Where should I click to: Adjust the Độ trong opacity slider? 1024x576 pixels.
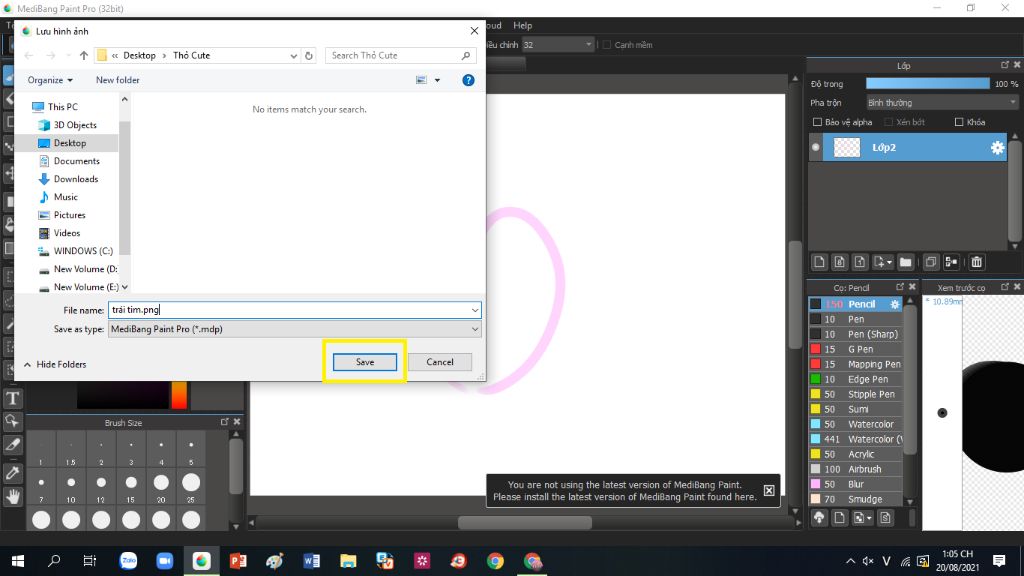pos(927,84)
